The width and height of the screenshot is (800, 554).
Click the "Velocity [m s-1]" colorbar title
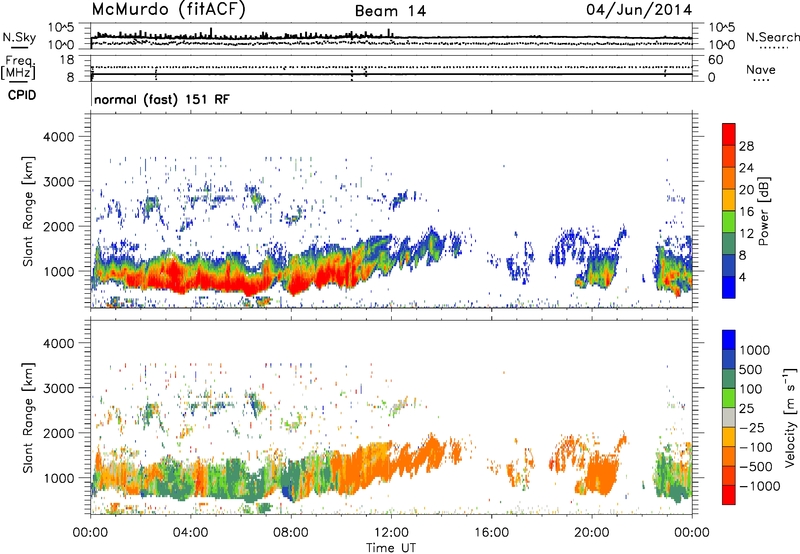[790, 417]
